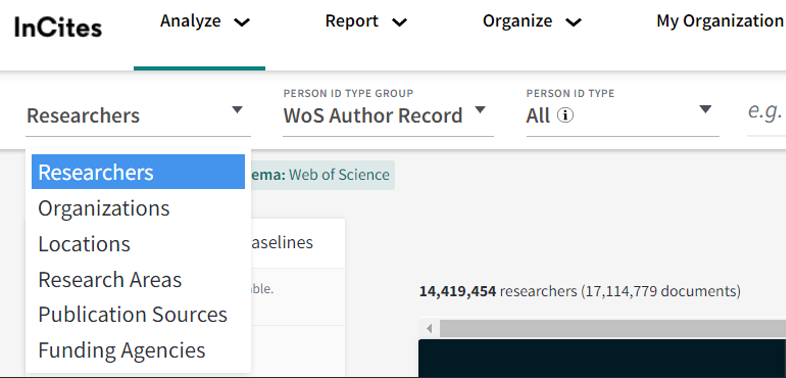The width and height of the screenshot is (786, 378).
Task: Open the My Organization menu
Action: [x=720, y=21]
